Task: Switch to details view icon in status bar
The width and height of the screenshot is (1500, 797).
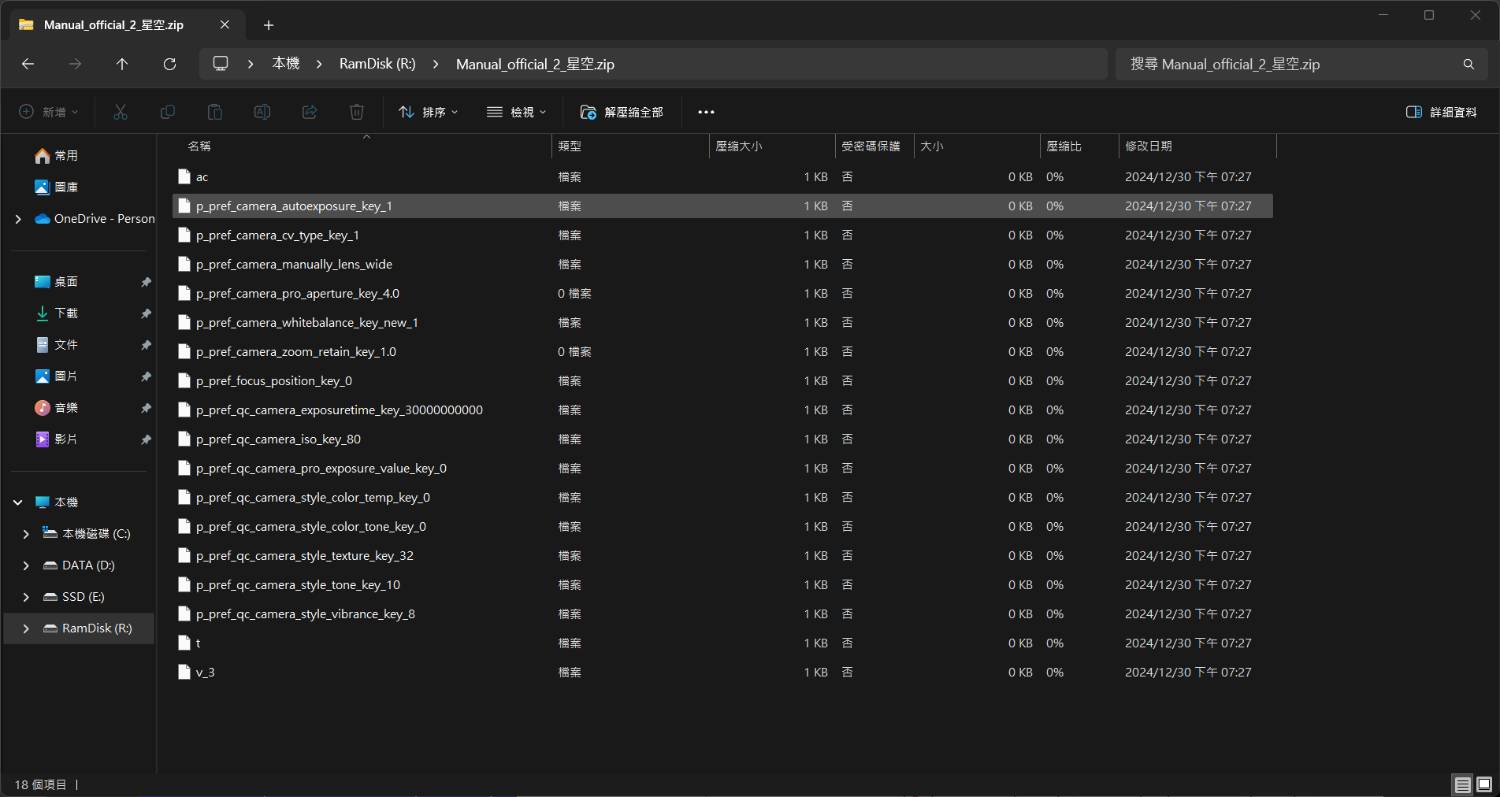Action: 1463,785
